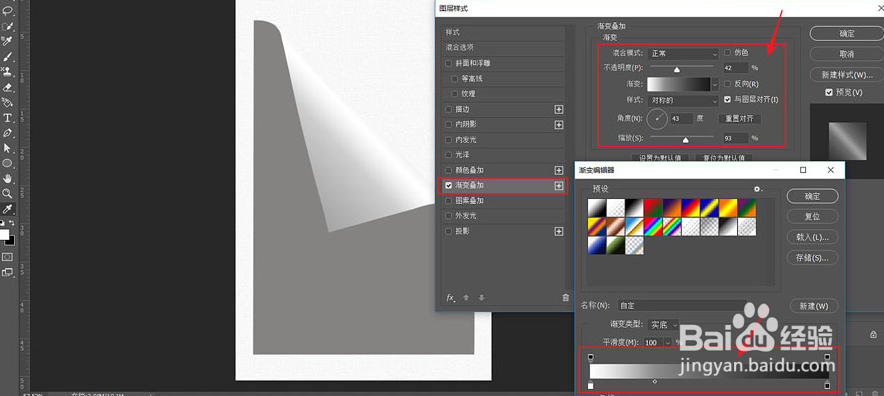
Task: Open the 样式 style dropdown 对称的
Action: tap(683, 100)
